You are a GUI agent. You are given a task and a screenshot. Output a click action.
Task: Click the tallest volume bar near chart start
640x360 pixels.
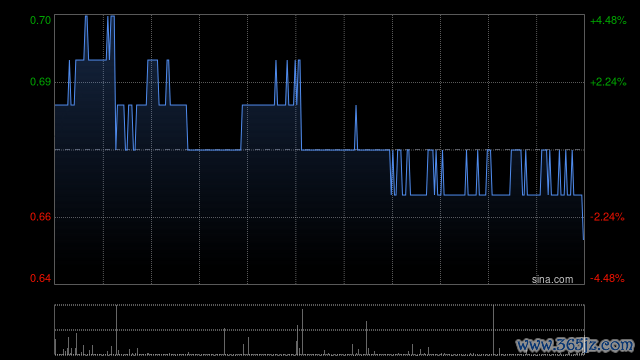[x=116, y=330]
